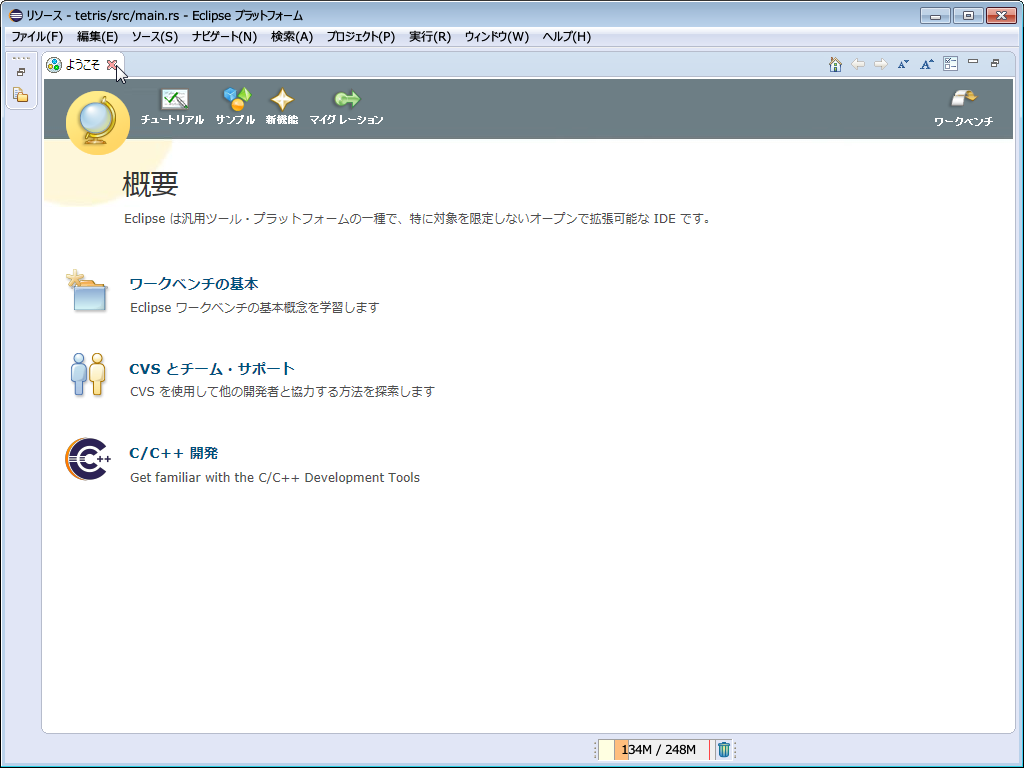The image size is (1024, 768).
Task: Minimize the Eclipse window
Action: pos(935,15)
